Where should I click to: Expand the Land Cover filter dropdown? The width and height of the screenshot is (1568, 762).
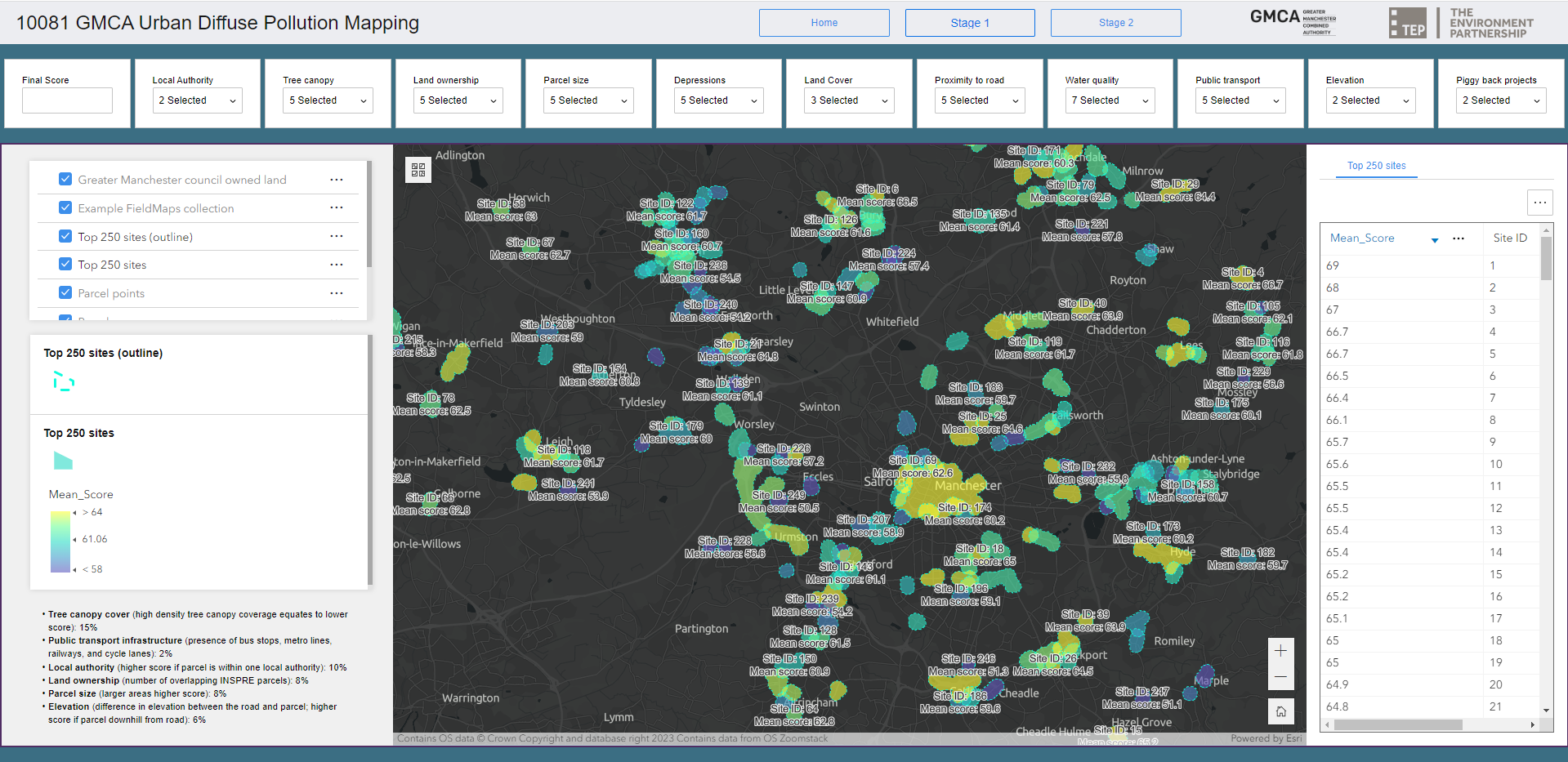click(849, 100)
